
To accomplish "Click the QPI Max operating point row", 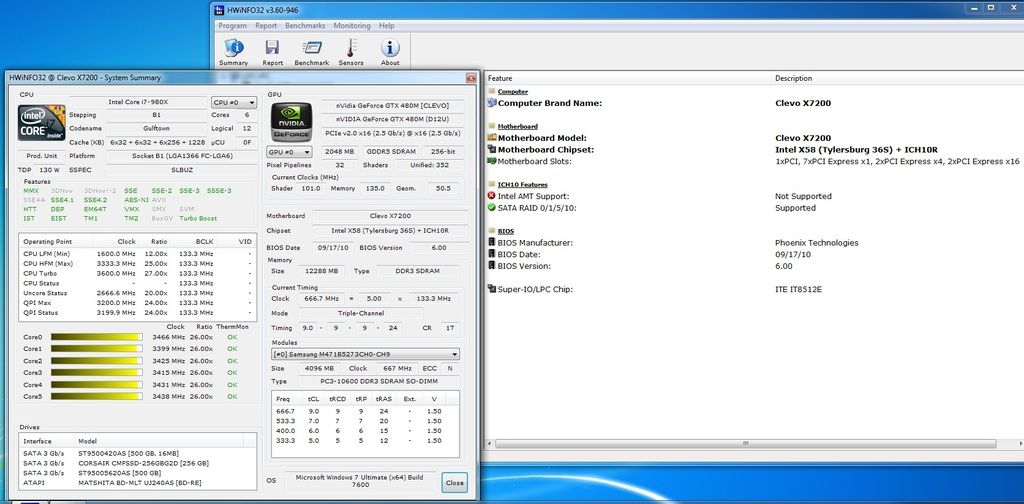I will [x=138, y=303].
